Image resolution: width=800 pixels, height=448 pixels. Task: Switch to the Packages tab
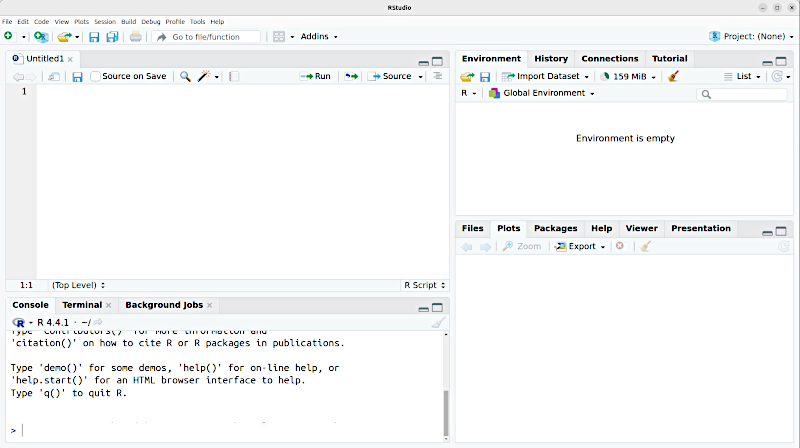[x=555, y=228]
